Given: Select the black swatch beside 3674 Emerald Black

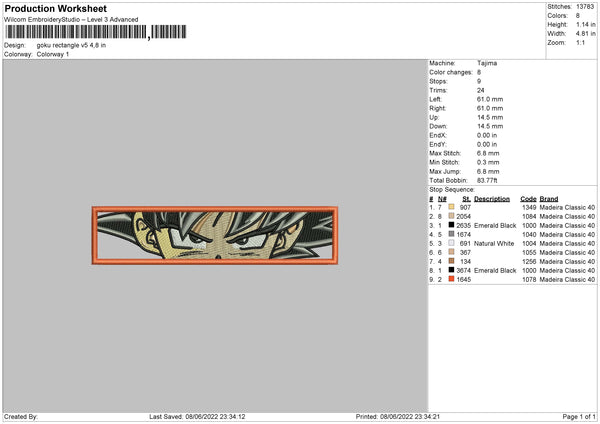Looking at the screenshot, I should (x=451, y=270).
